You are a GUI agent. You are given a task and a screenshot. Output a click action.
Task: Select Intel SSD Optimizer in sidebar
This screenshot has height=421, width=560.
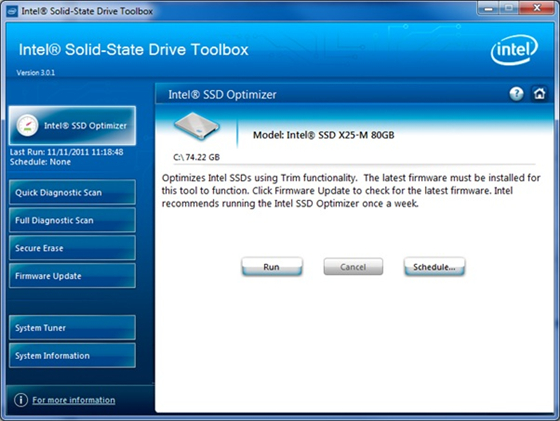pyautogui.click(x=72, y=125)
